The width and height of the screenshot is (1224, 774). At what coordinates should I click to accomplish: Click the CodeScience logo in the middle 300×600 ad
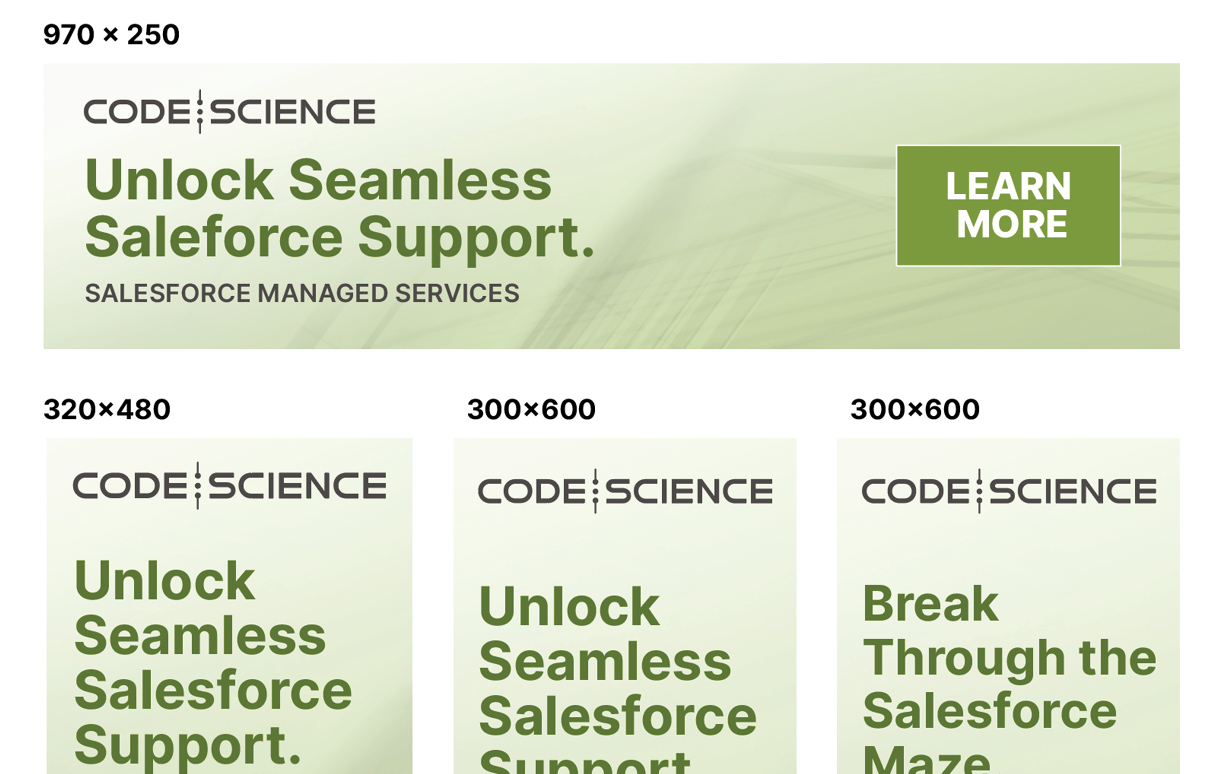tap(625, 491)
